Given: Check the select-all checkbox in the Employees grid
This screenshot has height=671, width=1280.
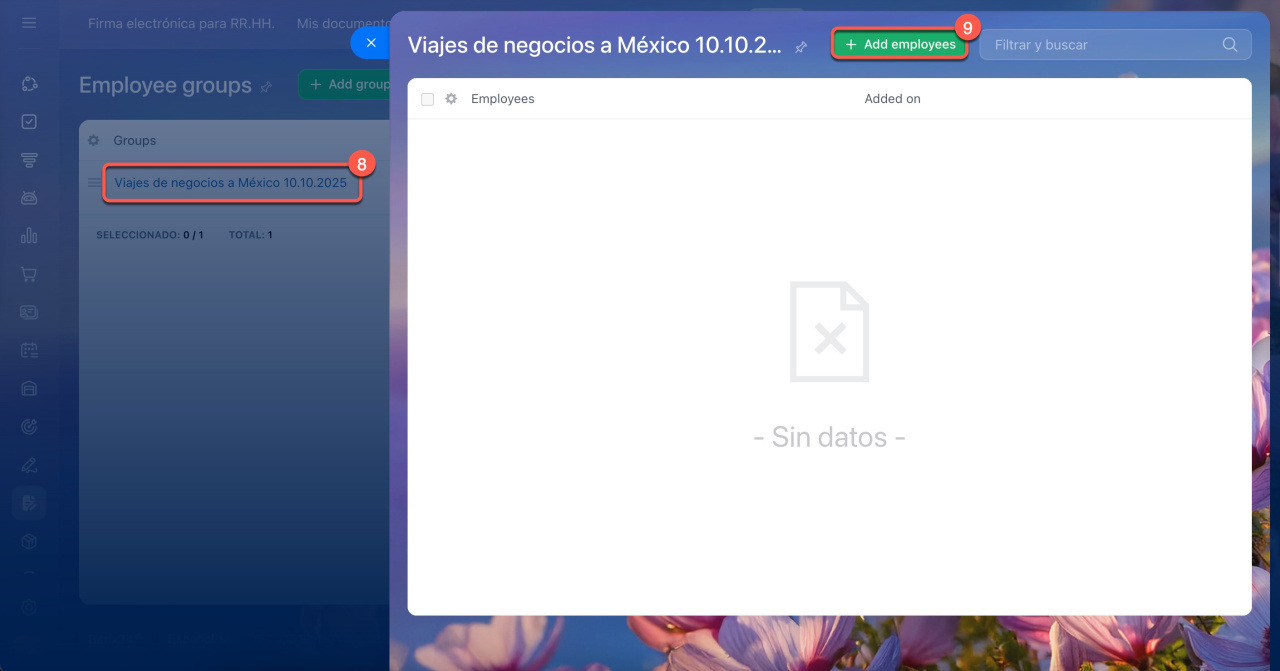Looking at the screenshot, I should [428, 99].
